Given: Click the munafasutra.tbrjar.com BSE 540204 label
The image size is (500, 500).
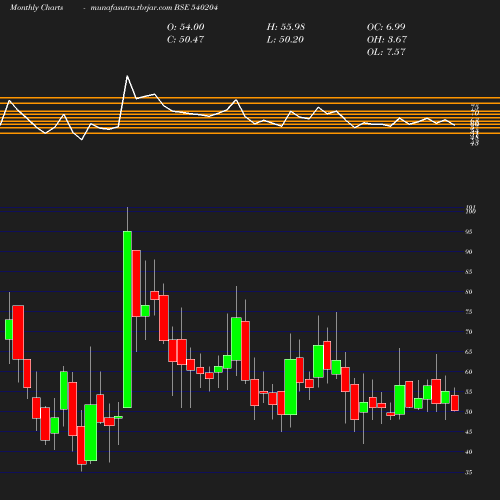Looking at the screenshot, I should 154,7.
